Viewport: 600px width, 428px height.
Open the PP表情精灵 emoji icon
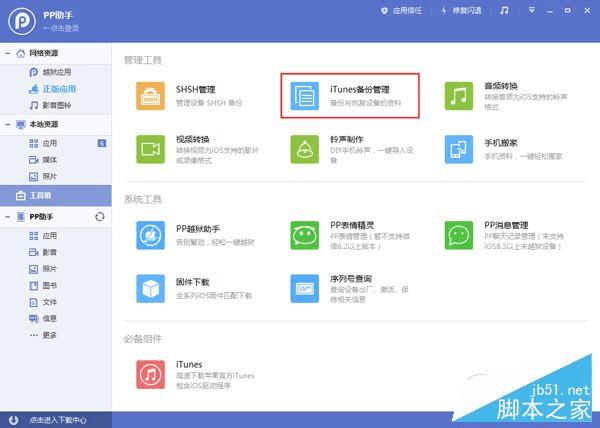point(305,235)
